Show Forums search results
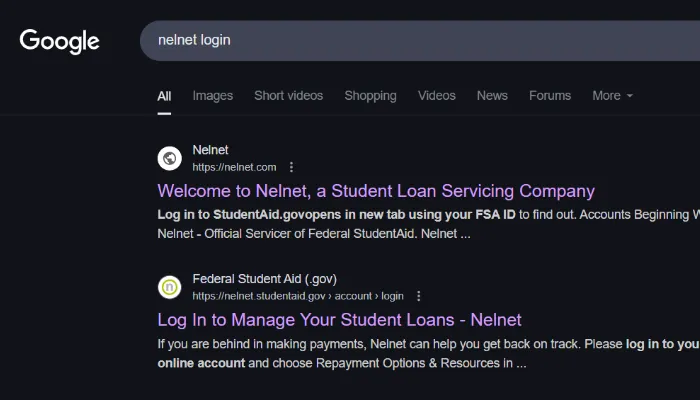This screenshot has height=400, width=700. (x=550, y=96)
